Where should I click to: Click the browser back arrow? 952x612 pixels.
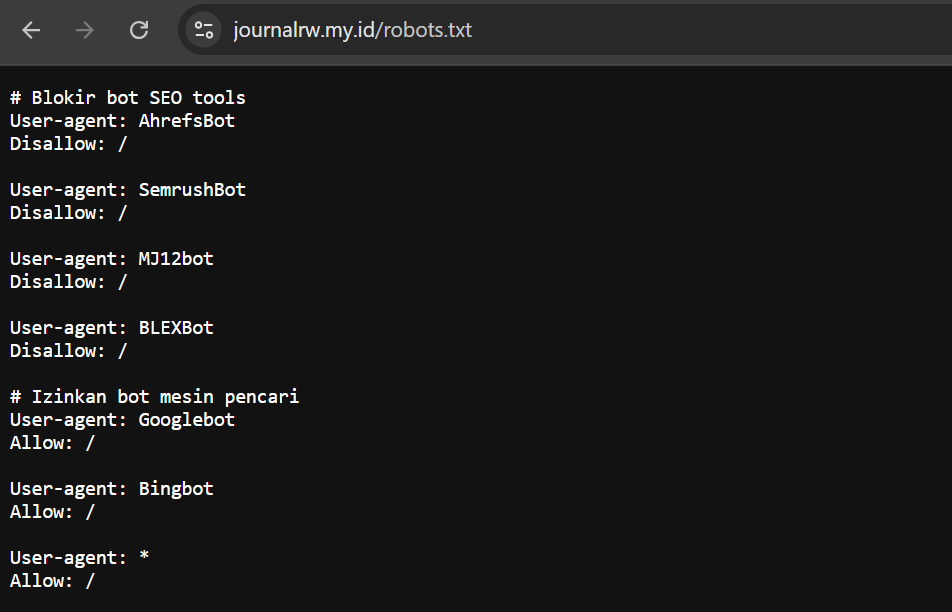pos(31,30)
